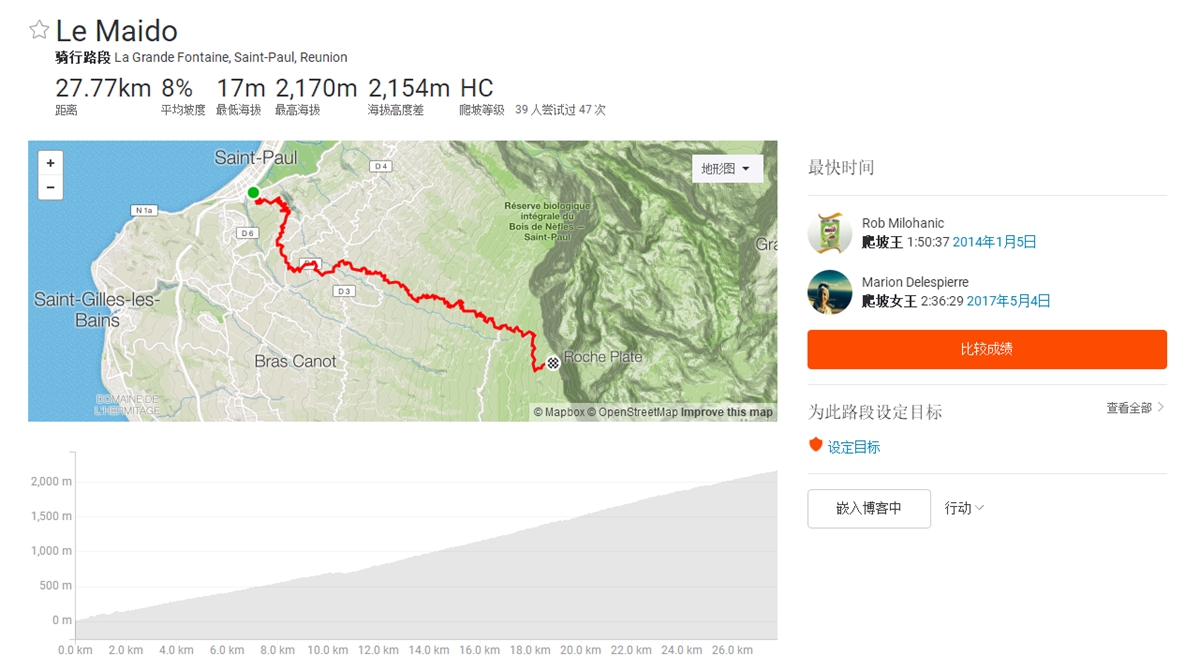Star the Le Maido segment
The width and height of the screenshot is (1200, 670).
(x=39, y=30)
